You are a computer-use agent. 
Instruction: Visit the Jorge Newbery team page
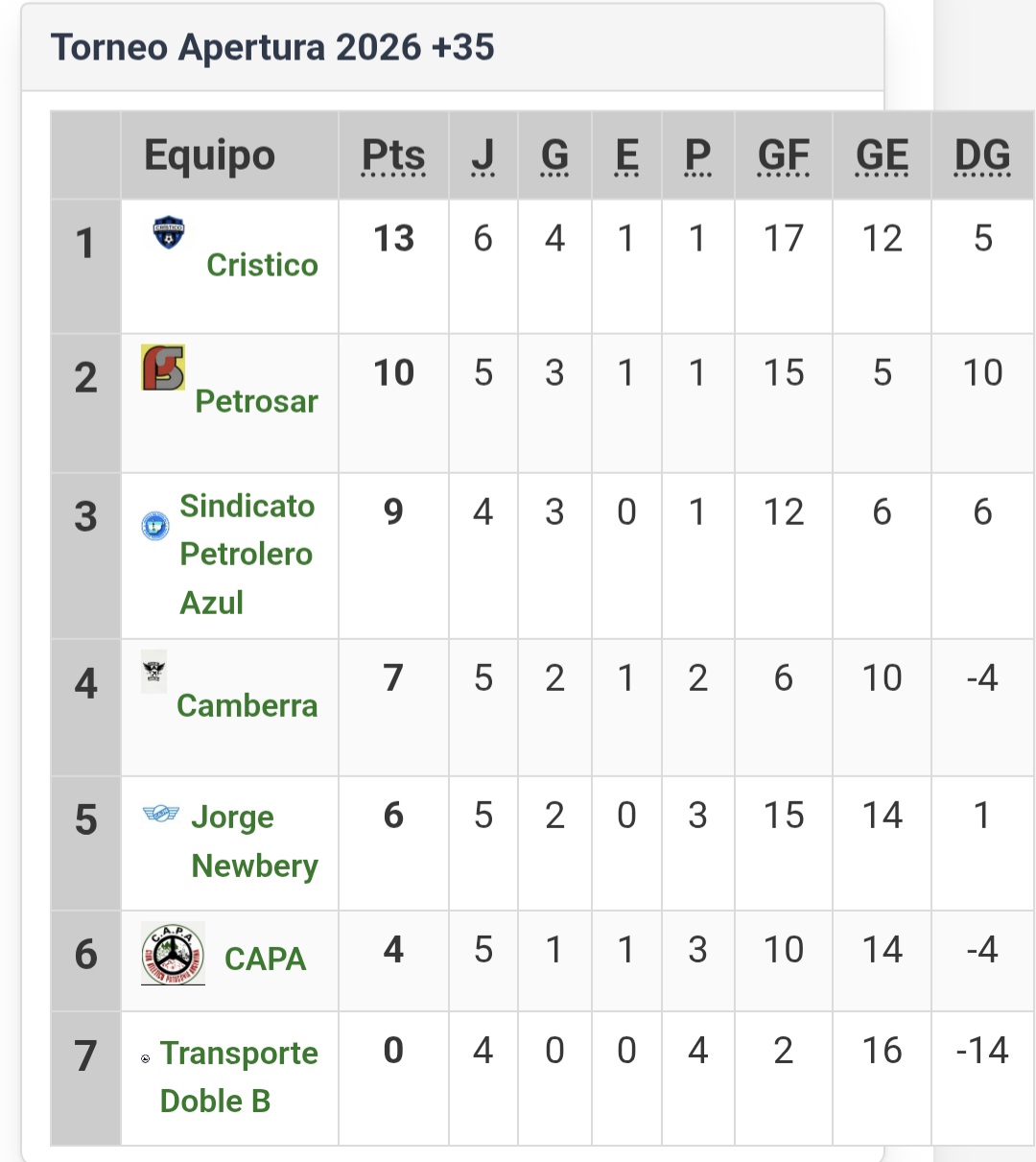[253, 842]
